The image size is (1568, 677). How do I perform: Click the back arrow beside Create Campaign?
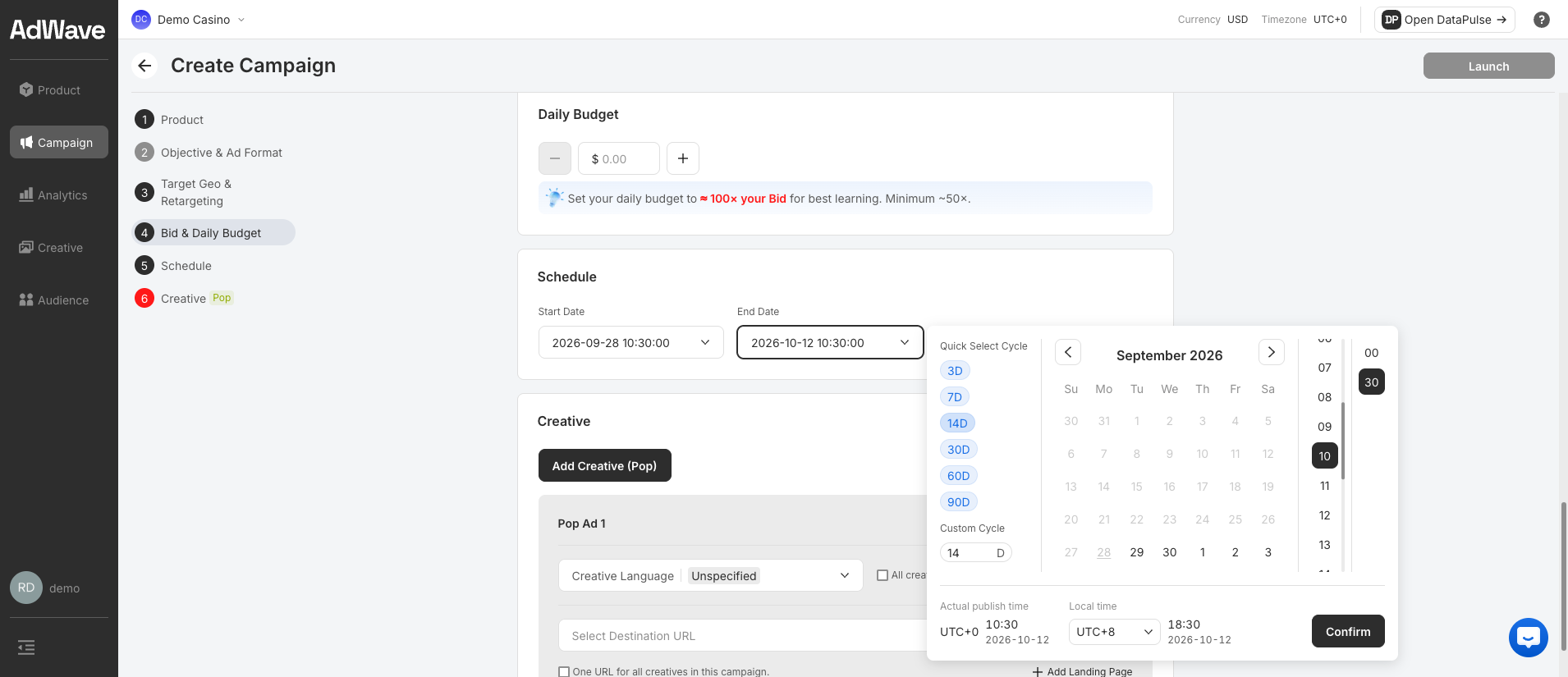point(145,66)
